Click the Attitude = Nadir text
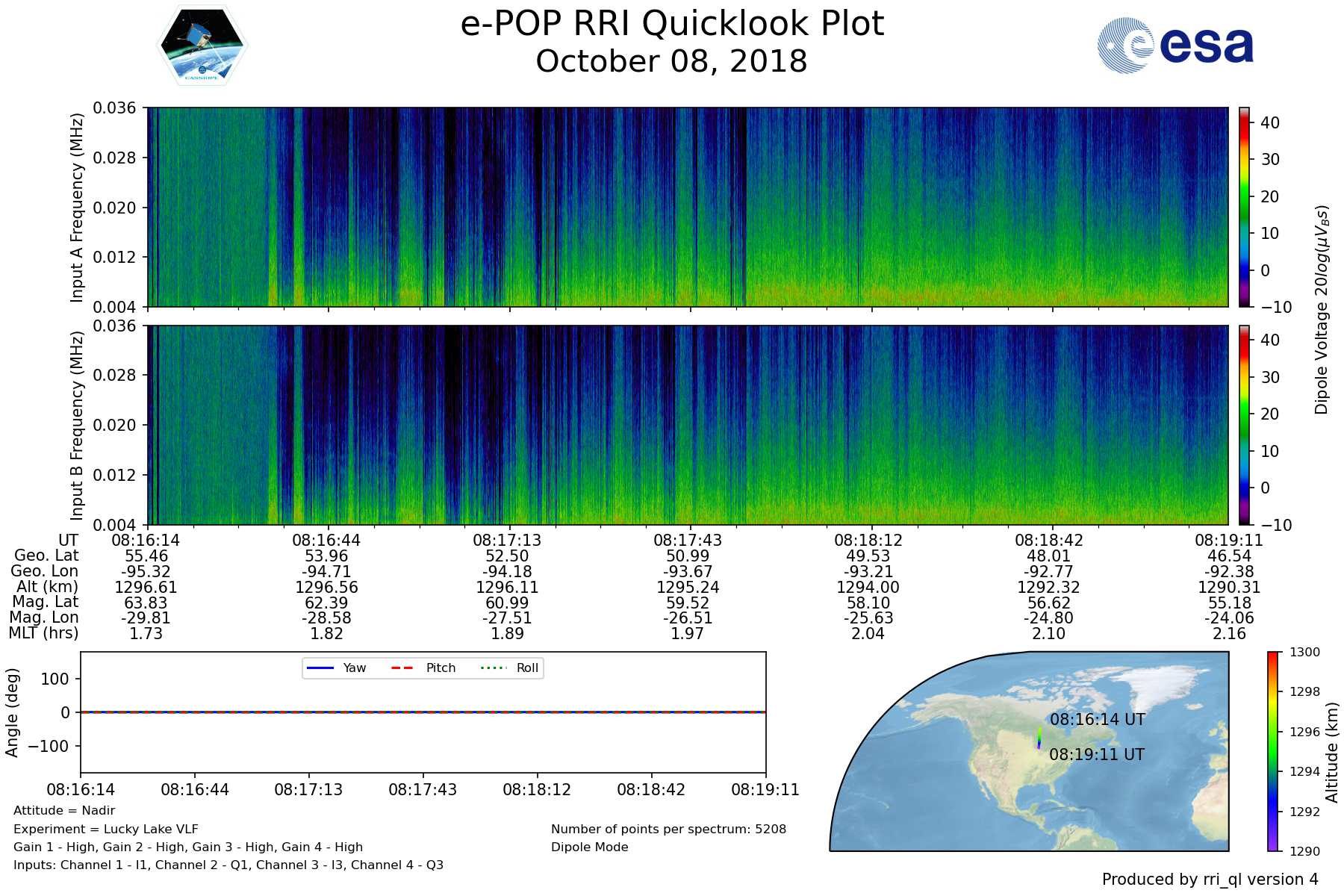1344x896 pixels. 64,811
